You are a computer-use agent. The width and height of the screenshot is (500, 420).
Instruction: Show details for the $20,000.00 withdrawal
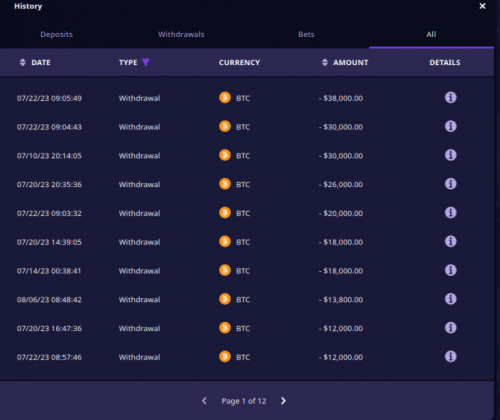point(451,213)
